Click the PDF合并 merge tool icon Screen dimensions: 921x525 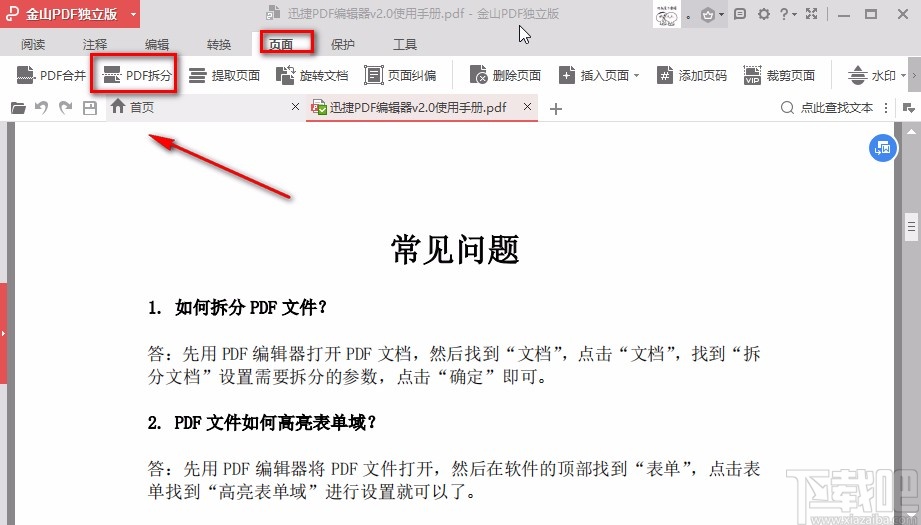pos(25,75)
